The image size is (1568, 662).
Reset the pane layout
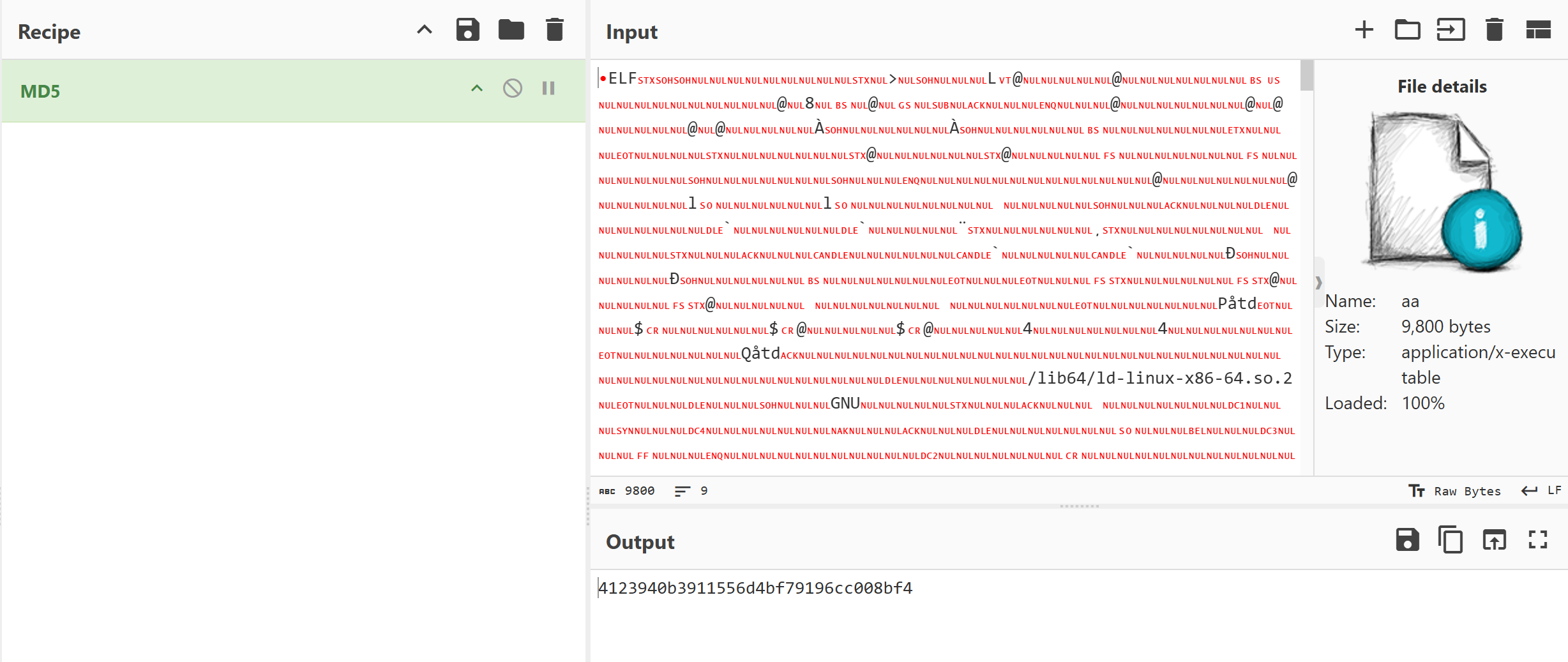1538,30
